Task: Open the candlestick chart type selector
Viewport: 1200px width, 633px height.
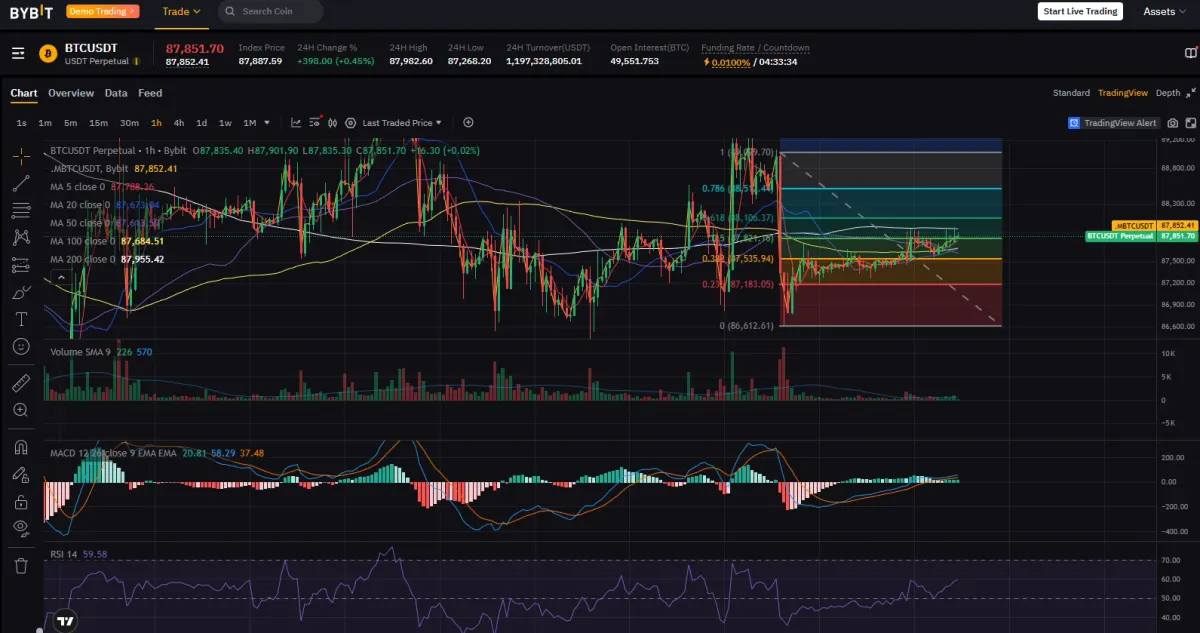Action: pos(332,123)
